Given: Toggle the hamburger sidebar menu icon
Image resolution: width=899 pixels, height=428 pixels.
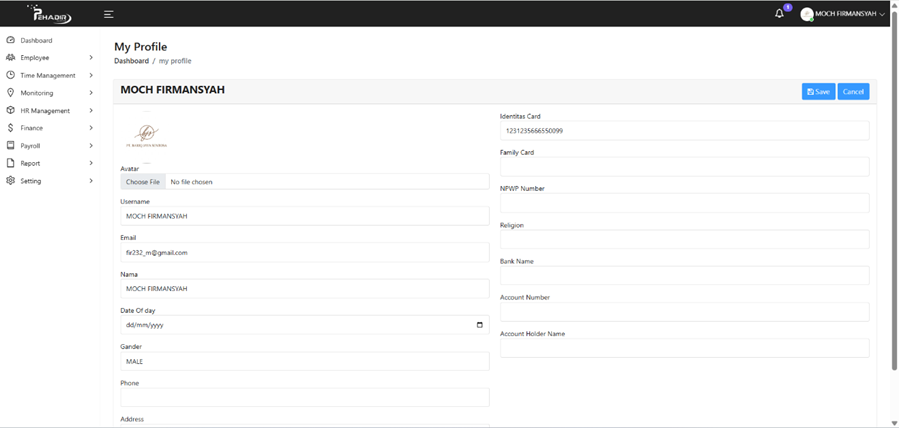Looking at the screenshot, I should 109,14.
